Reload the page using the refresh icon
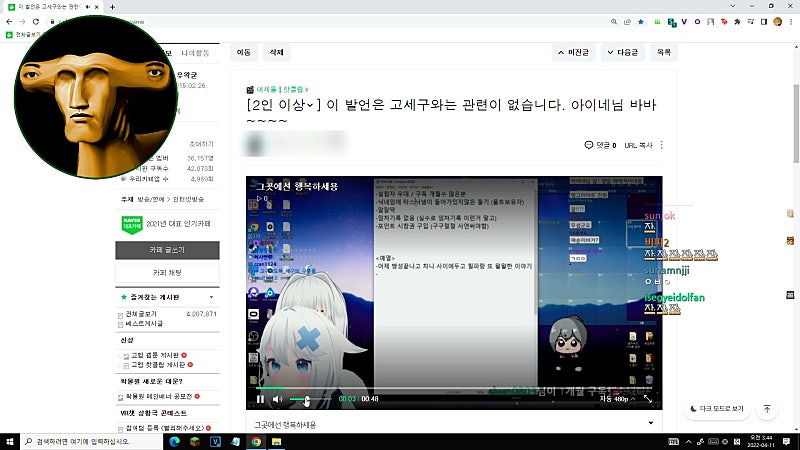Screen dimensions: 800x450 [36, 22]
